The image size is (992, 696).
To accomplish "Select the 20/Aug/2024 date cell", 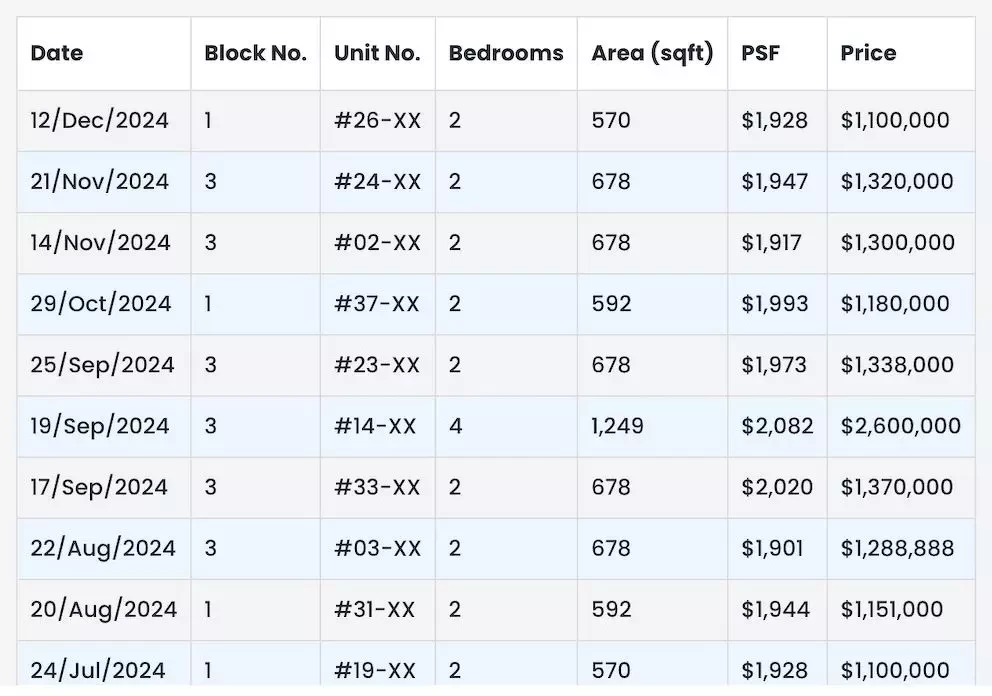I will pyautogui.click(x=104, y=609).
